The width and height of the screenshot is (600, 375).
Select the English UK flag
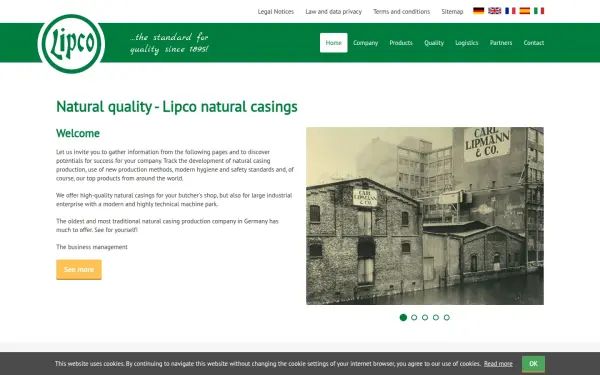[494, 11]
